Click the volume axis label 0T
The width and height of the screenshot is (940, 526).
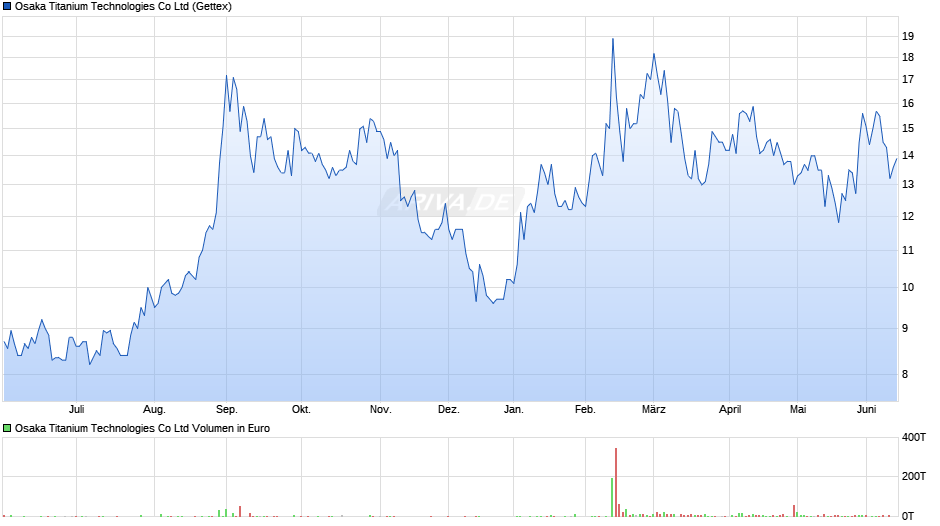tap(908, 516)
